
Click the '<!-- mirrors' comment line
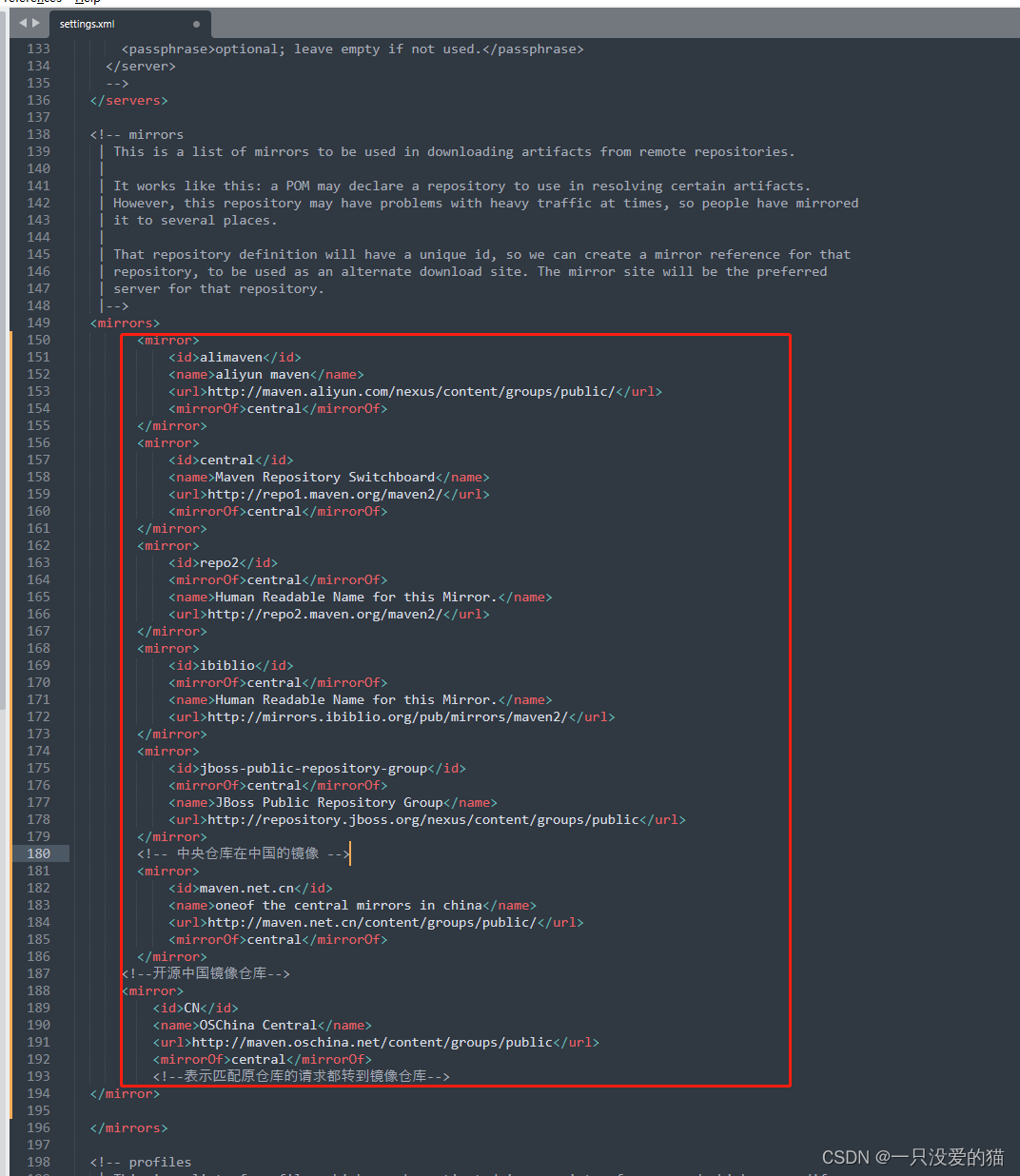[x=137, y=134]
